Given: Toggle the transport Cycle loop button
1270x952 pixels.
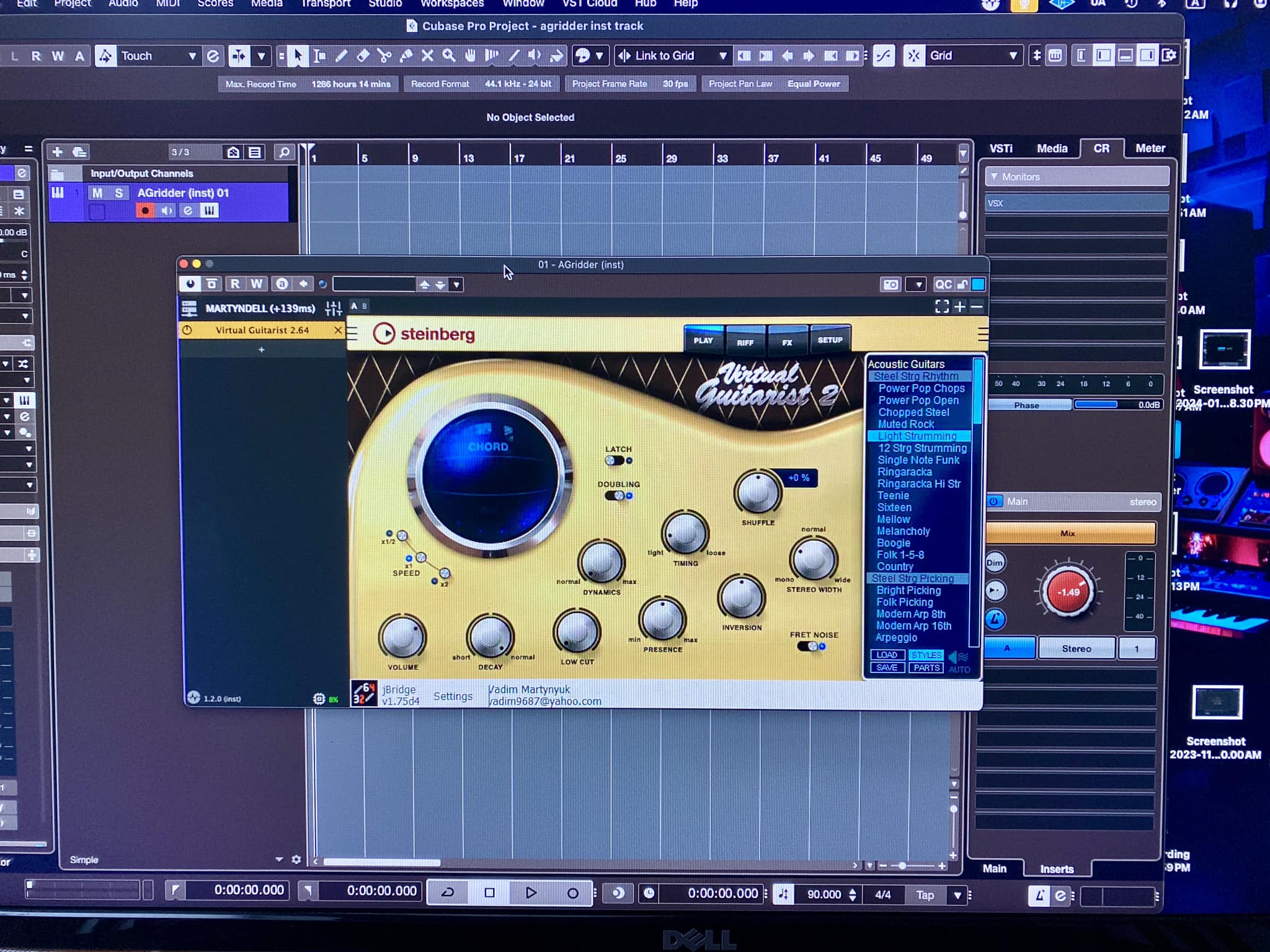Looking at the screenshot, I should (448, 893).
